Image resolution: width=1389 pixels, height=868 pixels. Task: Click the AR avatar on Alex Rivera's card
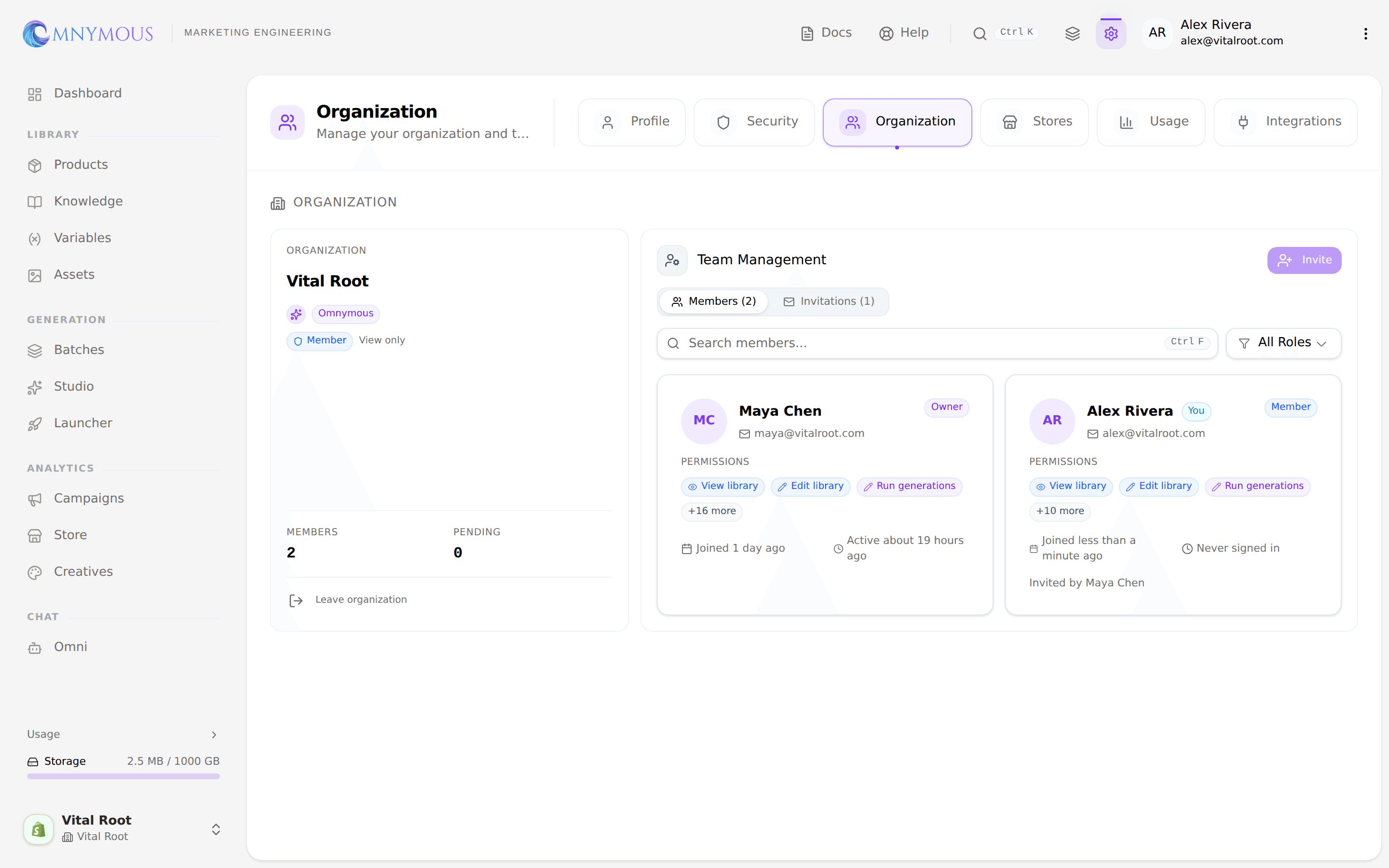[x=1051, y=421]
